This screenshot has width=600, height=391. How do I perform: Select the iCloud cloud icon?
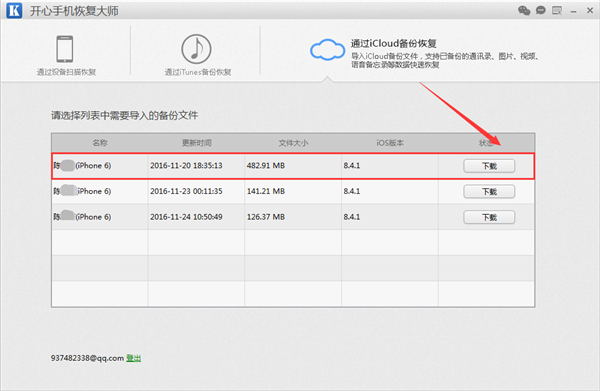click(328, 50)
